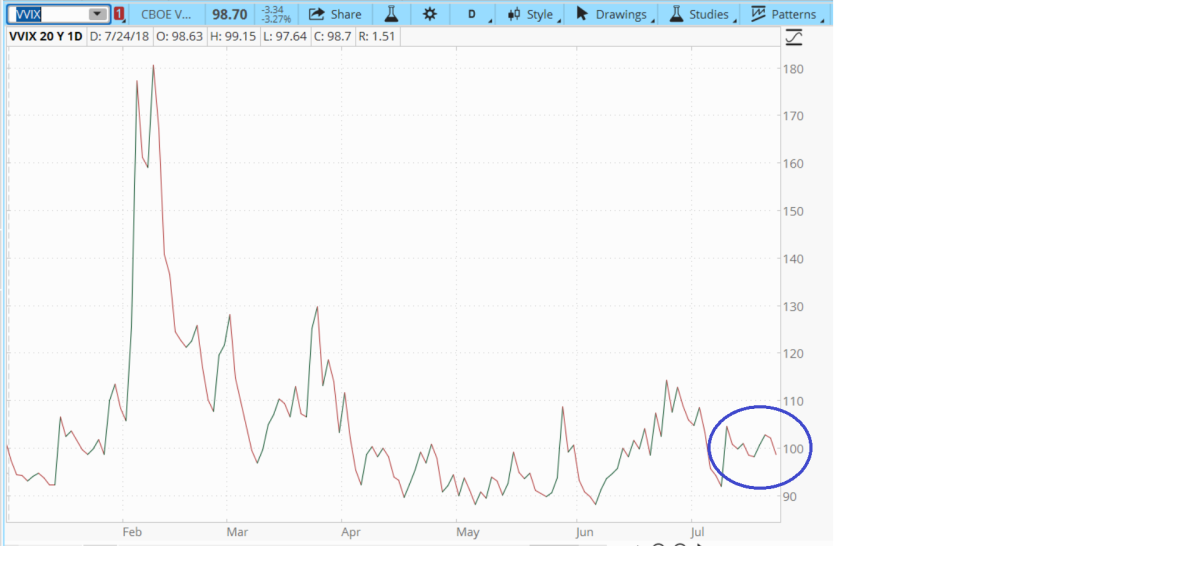Click the share arrow icon
This screenshot has height=586, width=1200.
[316, 14]
